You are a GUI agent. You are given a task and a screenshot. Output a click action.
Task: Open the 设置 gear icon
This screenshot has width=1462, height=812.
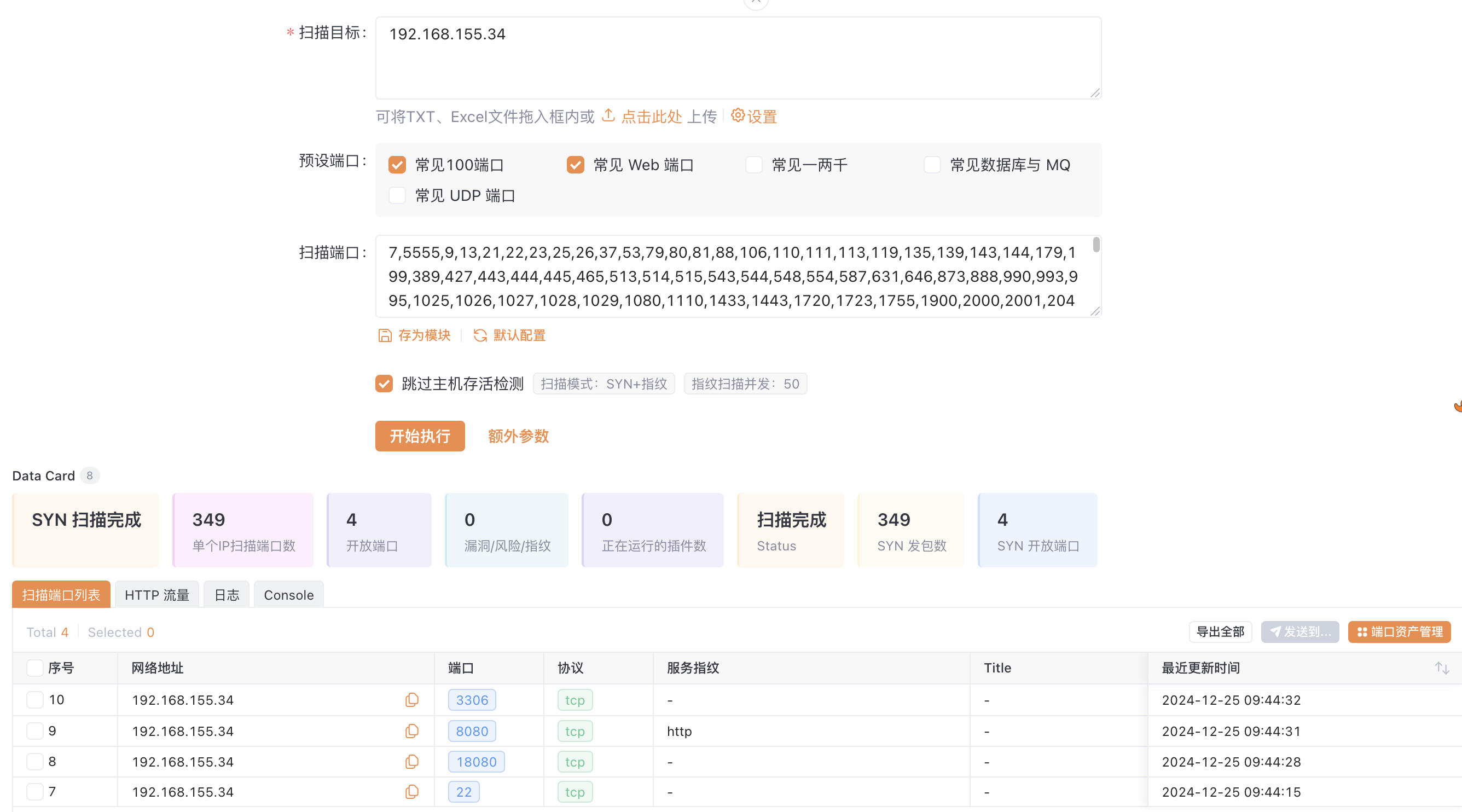pos(737,116)
